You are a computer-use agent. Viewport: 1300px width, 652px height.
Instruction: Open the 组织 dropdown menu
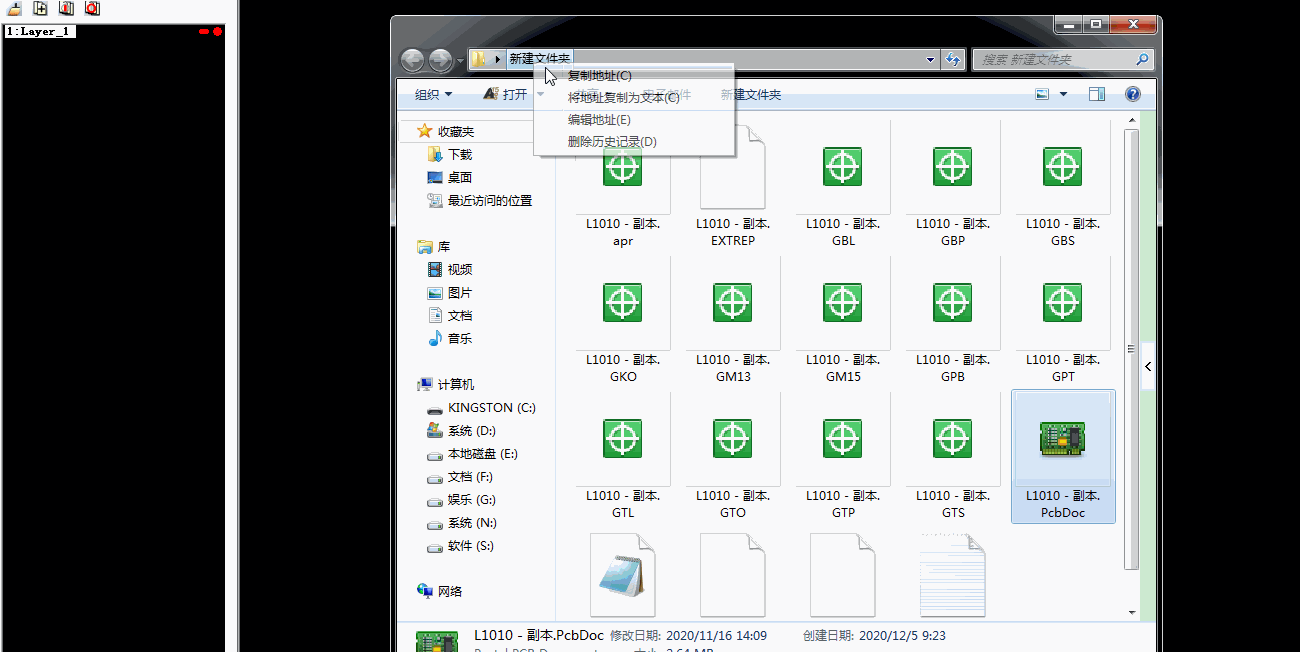tap(433, 95)
